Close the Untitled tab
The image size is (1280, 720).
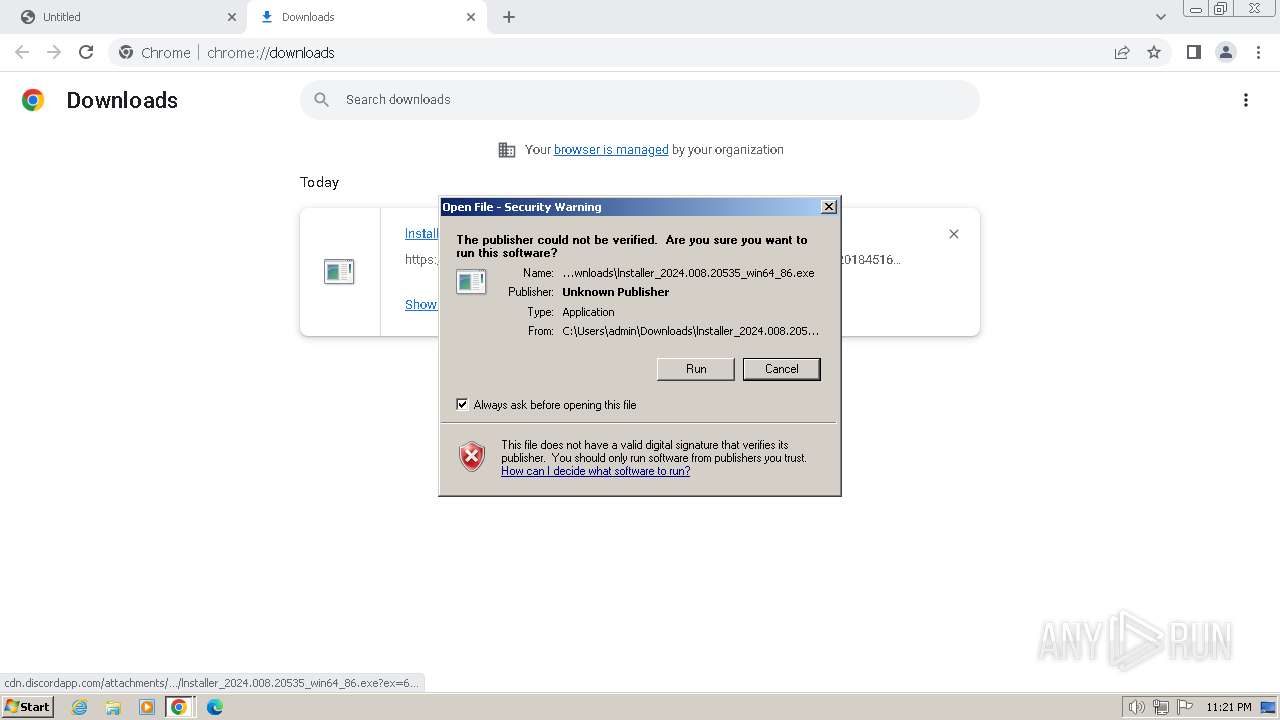coord(232,17)
